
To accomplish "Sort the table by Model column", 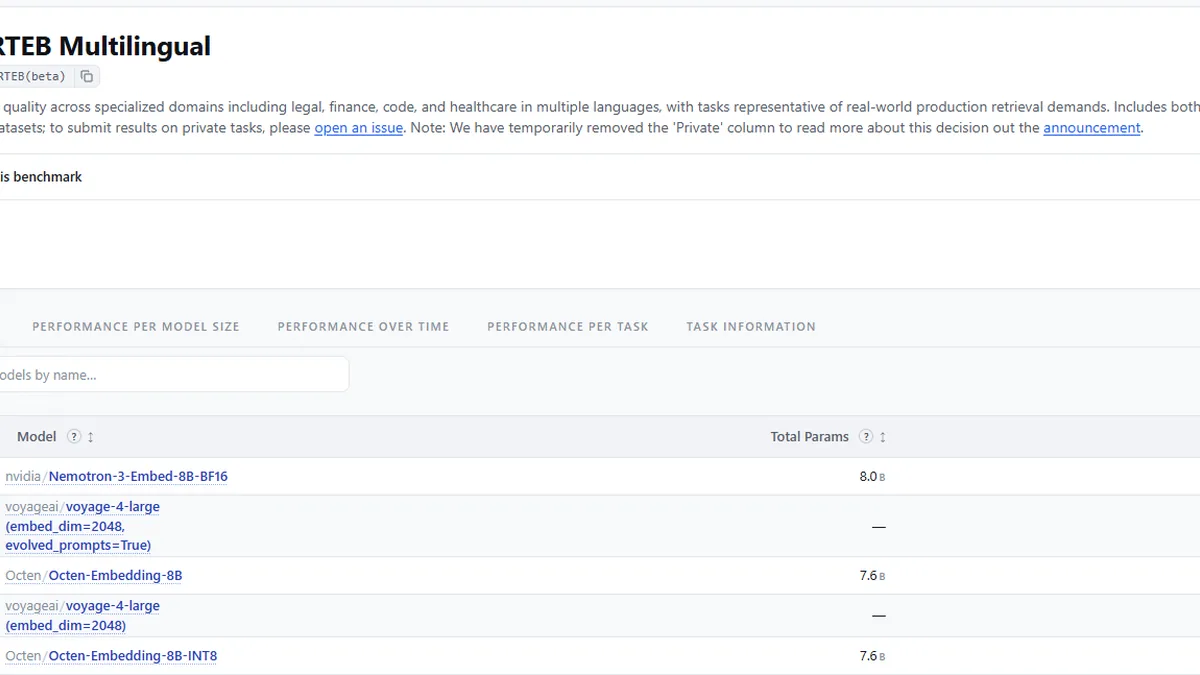I will tap(91, 437).
